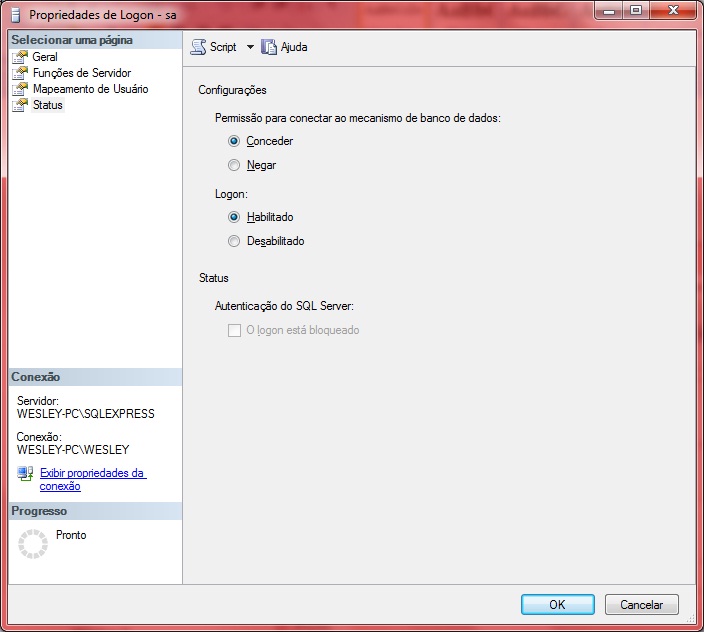
Task: Open the Script dropdown arrow
Action: (250, 47)
